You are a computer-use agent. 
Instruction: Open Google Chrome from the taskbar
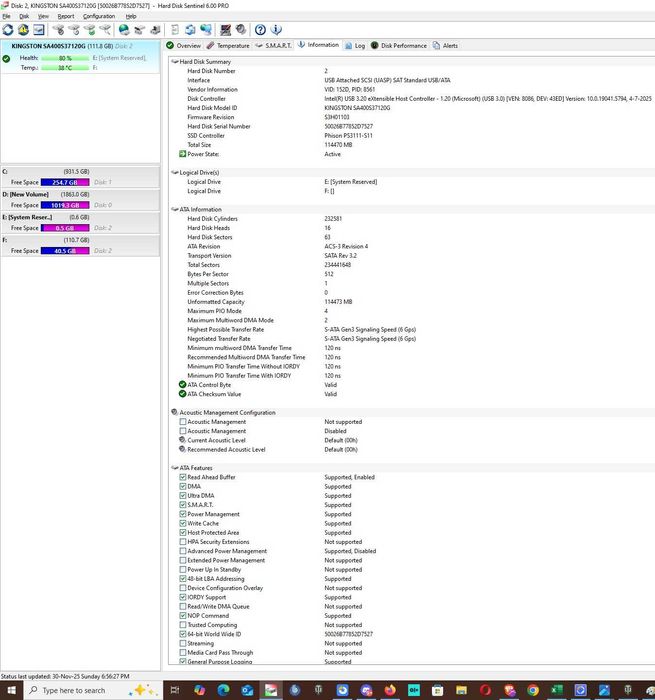point(533,690)
